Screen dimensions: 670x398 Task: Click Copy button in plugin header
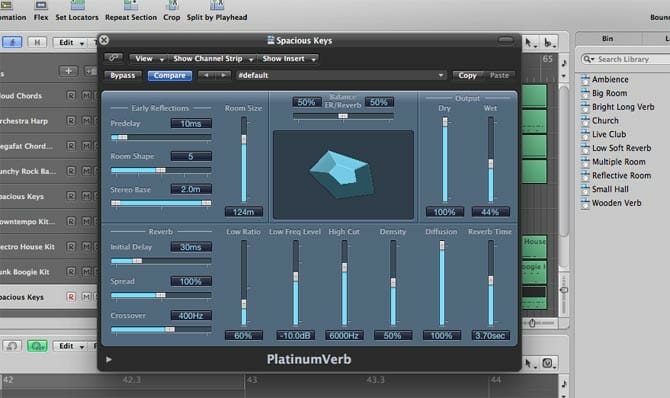(x=467, y=75)
